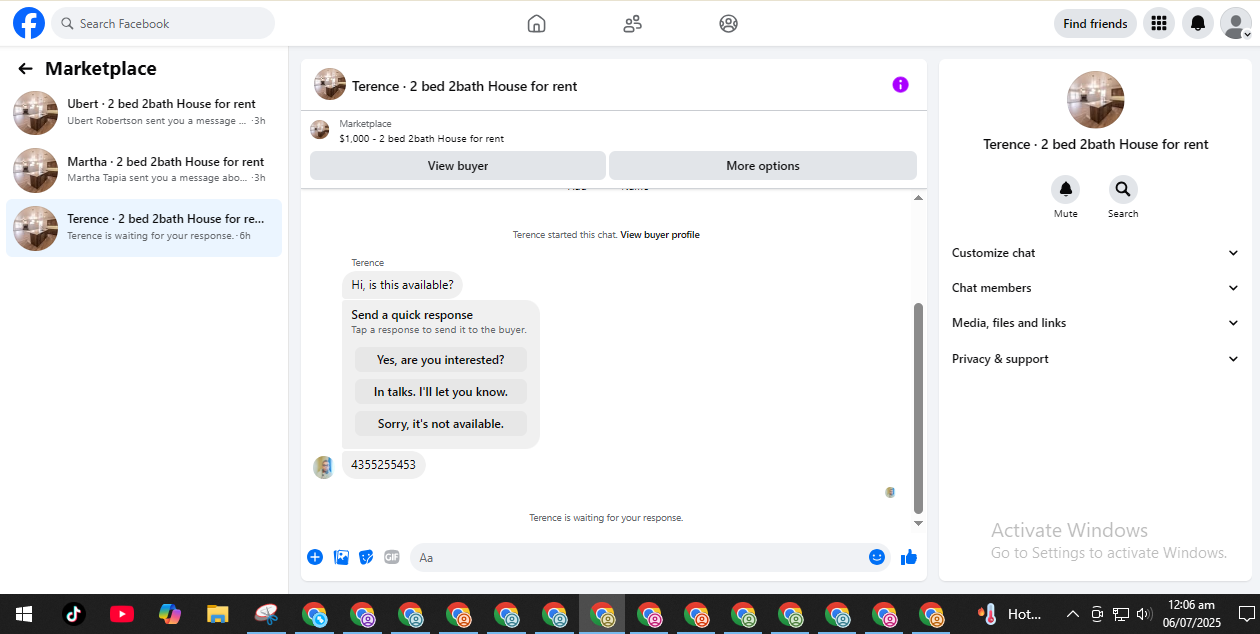Click the 'Hi, is this available?' message
Image resolution: width=1260 pixels, height=634 pixels.
[x=402, y=285]
